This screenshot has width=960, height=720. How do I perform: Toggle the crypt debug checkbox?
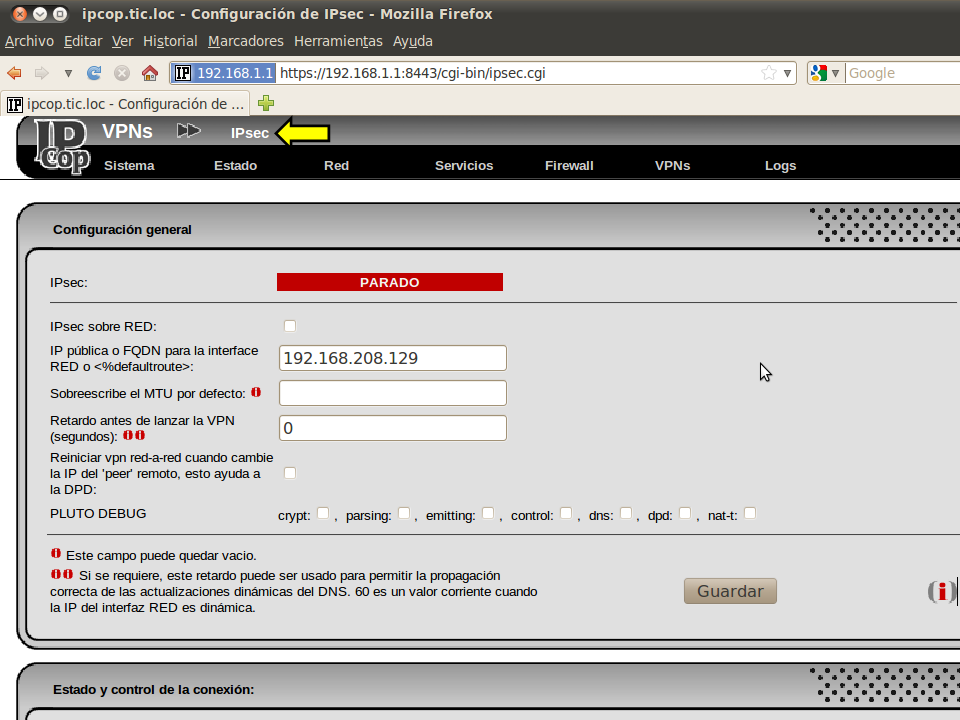coord(323,514)
